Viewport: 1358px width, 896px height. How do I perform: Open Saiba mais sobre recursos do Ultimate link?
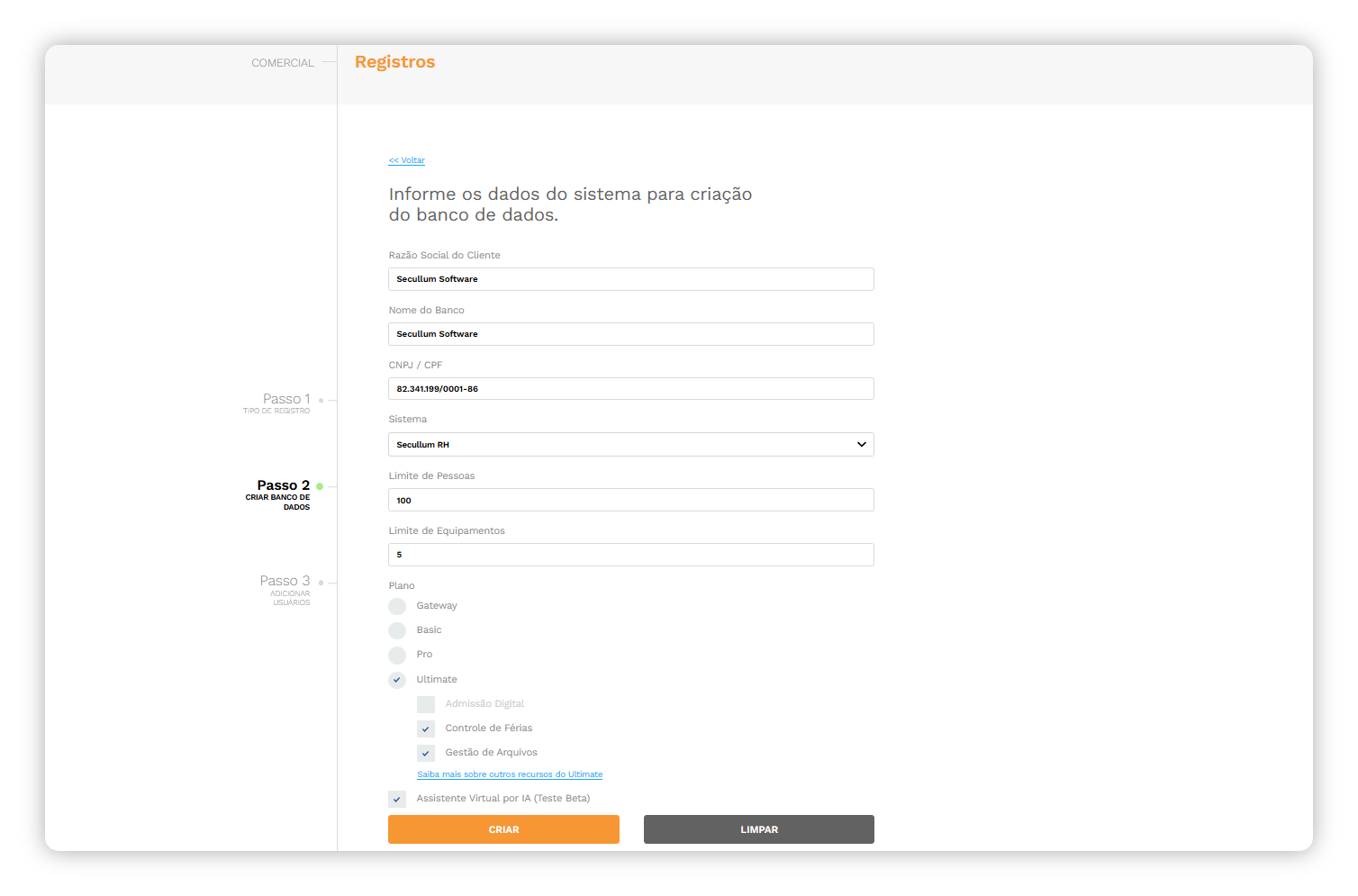(510, 774)
